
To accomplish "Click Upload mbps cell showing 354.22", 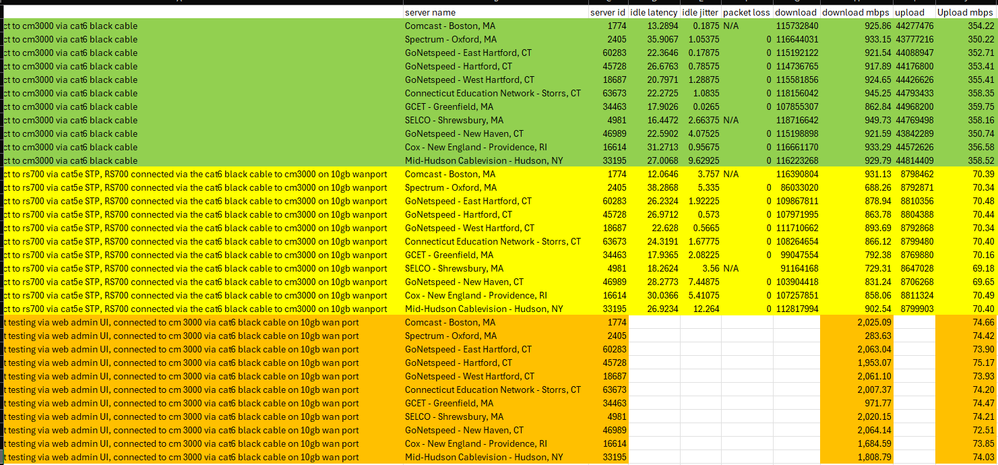I will point(967,24).
